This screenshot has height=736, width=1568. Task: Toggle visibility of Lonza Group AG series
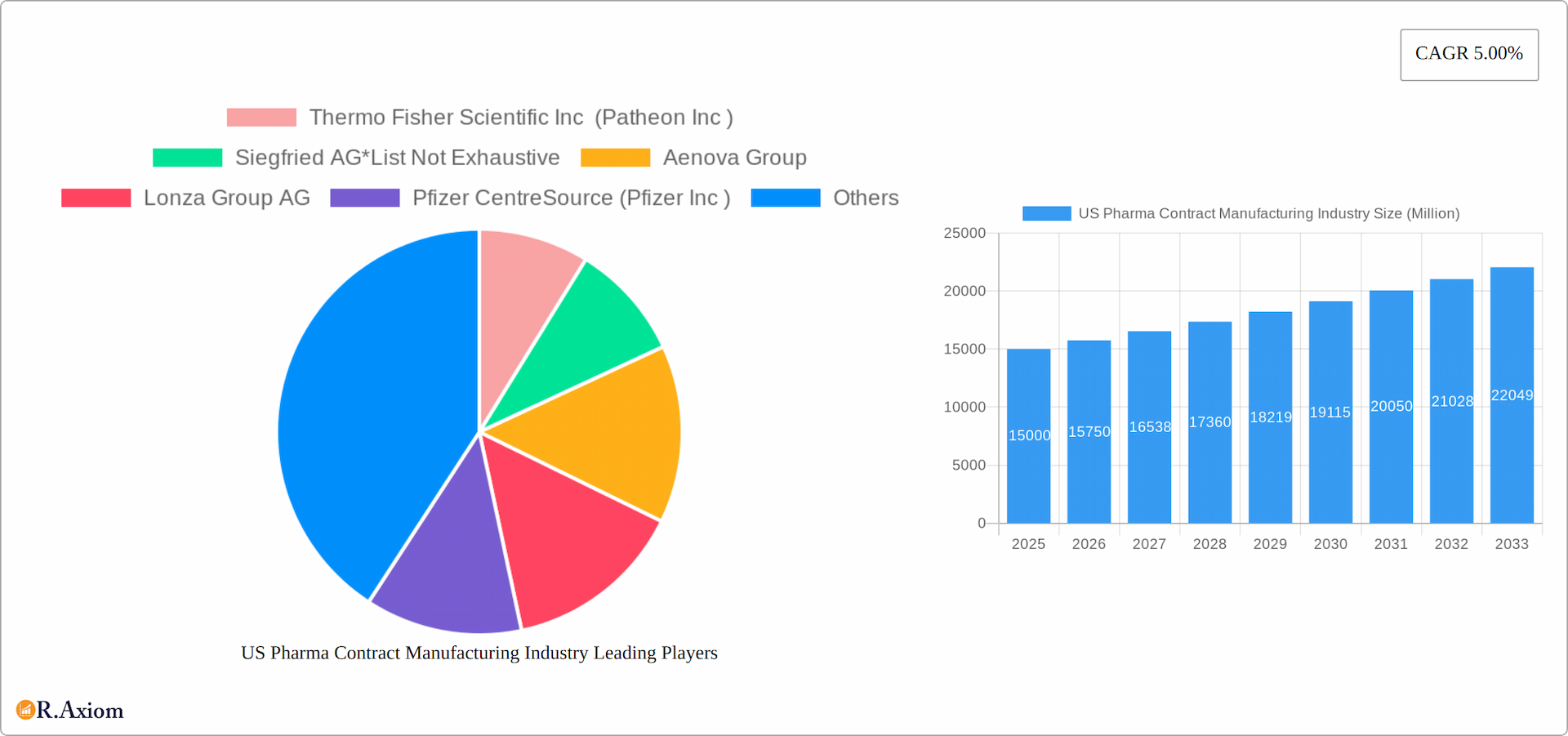click(x=226, y=198)
